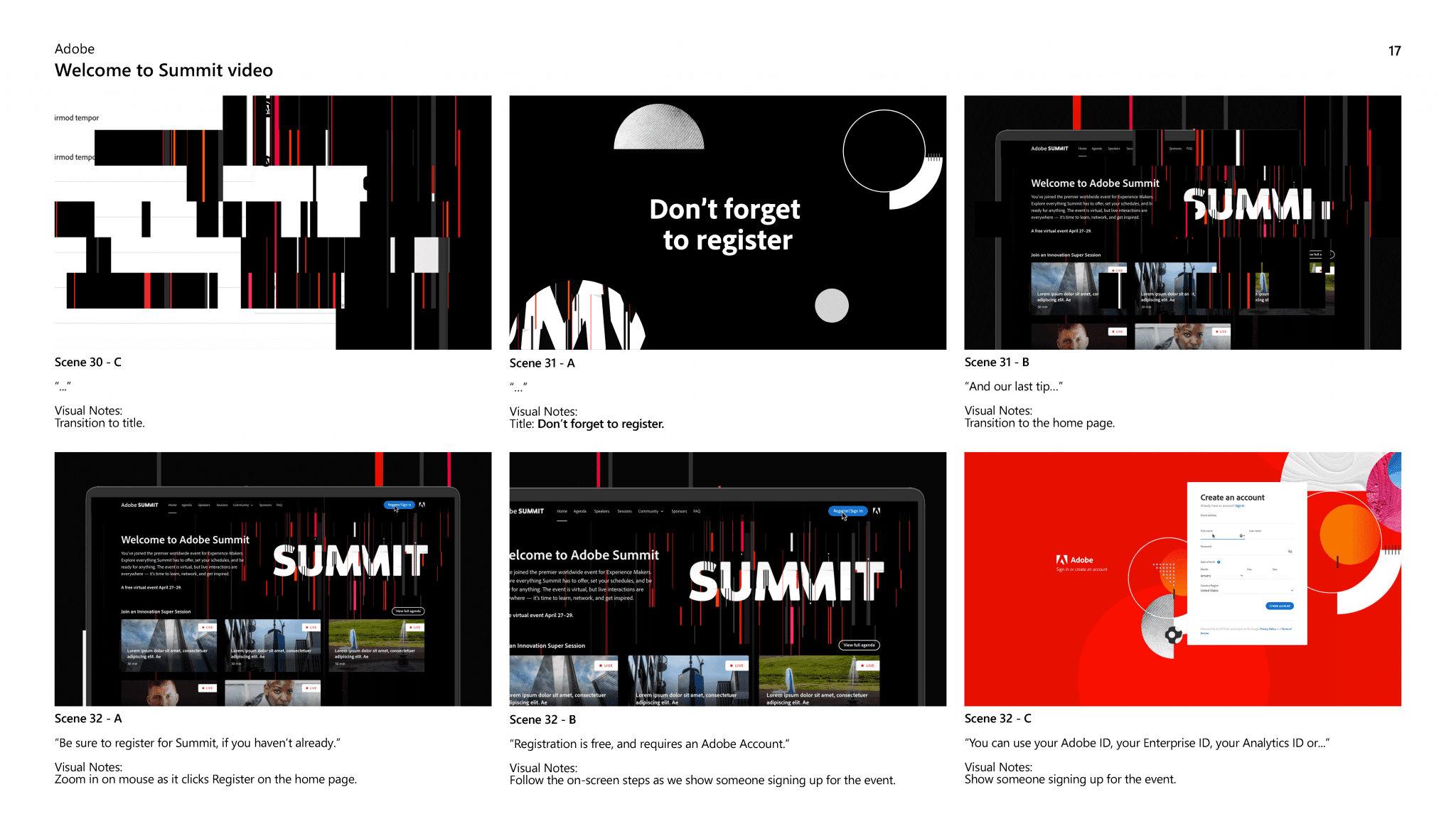The image size is (1456, 819).
Task: Click the LIVE badge on Scene 32 - A man's portrait card
Action: click(207, 687)
